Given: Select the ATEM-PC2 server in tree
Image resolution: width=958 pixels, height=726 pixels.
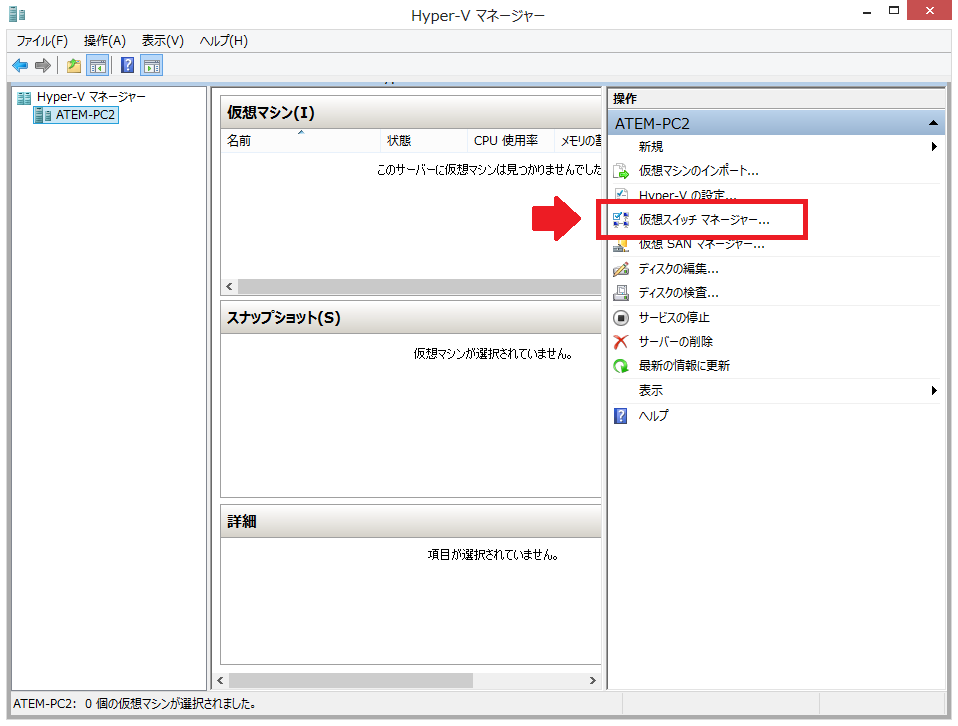Looking at the screenshot, I should pos(76,115).
